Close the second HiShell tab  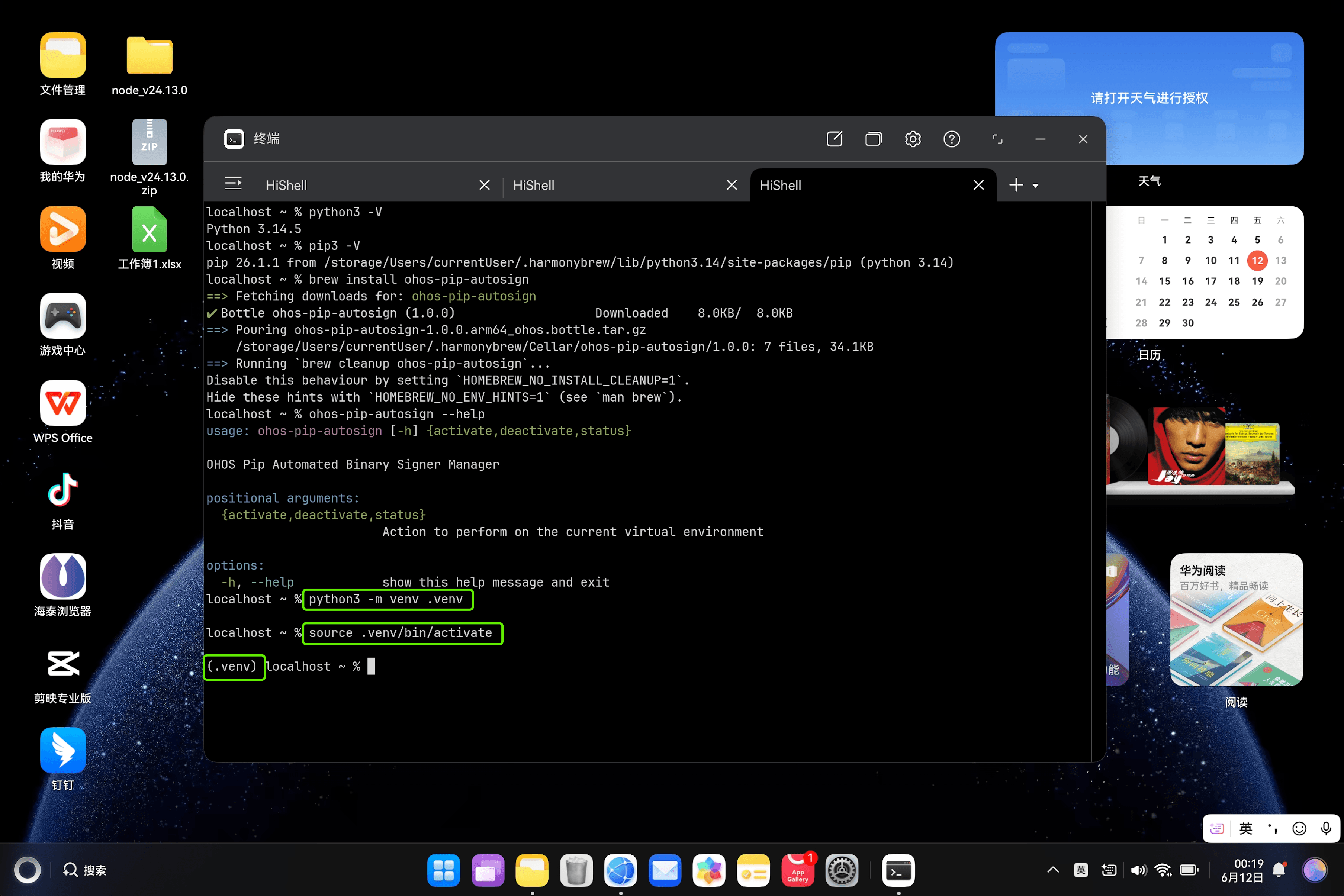pyautogui.click(x=732, y=185)
